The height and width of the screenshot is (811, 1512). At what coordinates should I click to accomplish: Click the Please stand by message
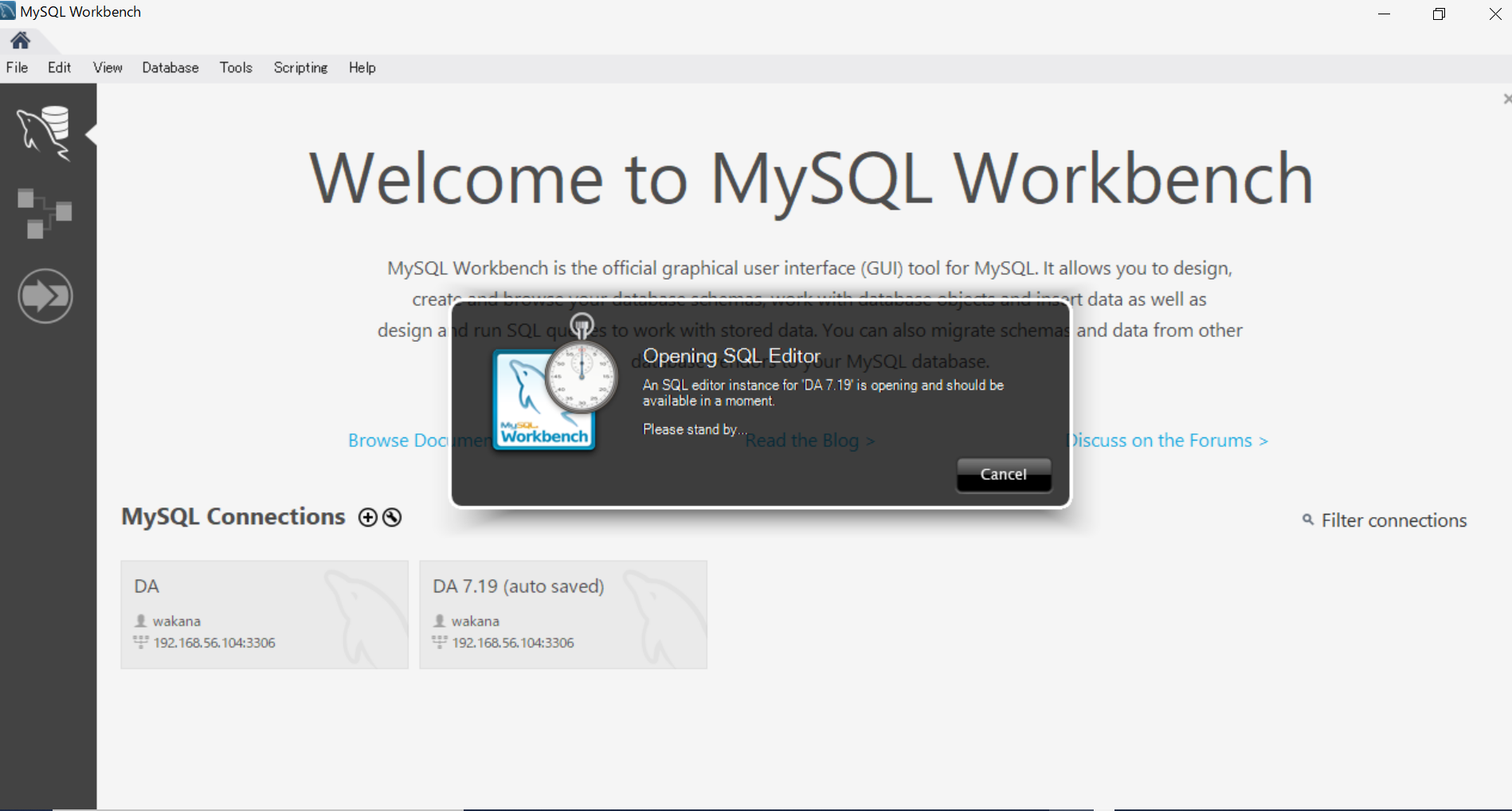(695, 429)
